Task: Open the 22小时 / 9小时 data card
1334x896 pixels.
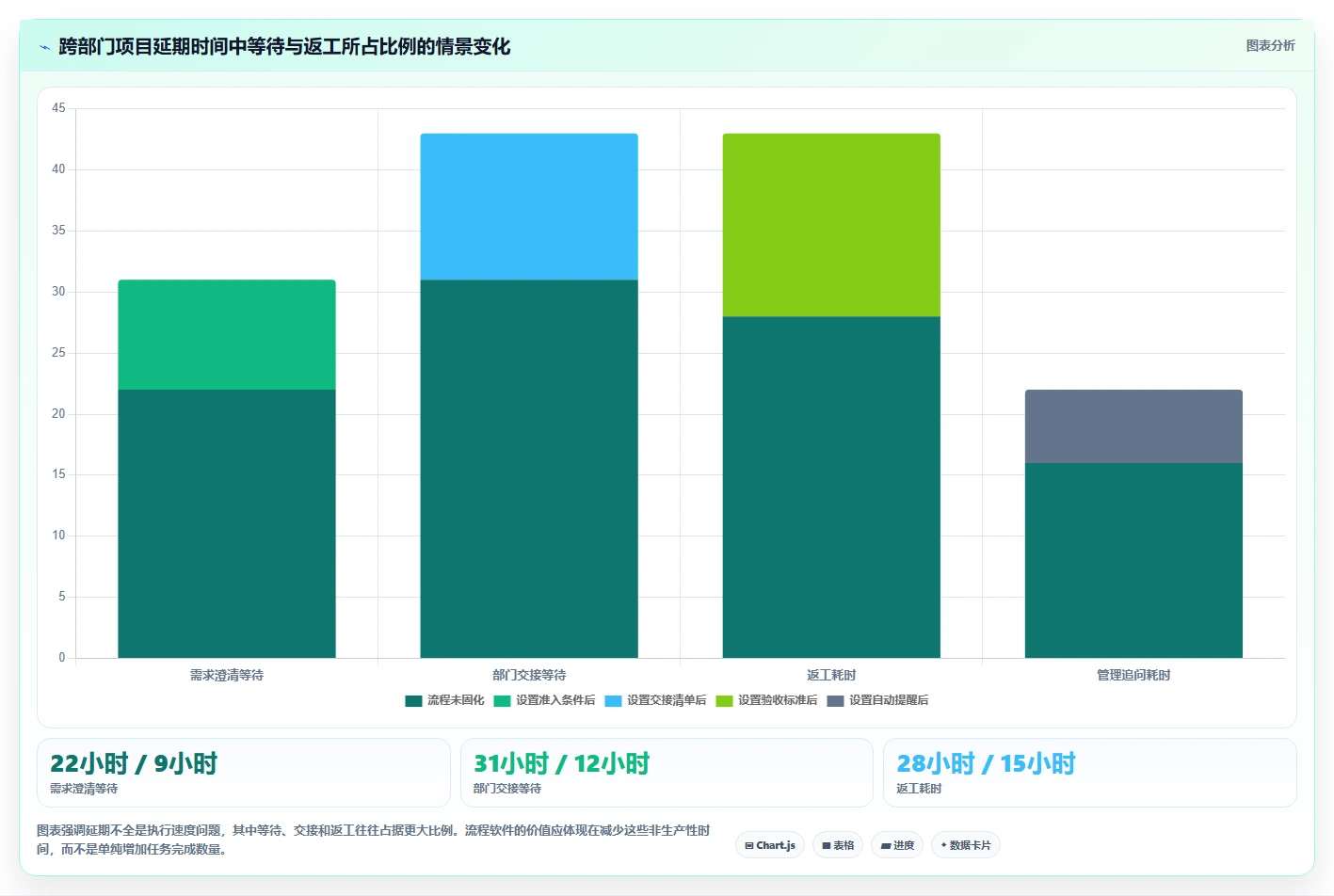Action: click(244, 773)
